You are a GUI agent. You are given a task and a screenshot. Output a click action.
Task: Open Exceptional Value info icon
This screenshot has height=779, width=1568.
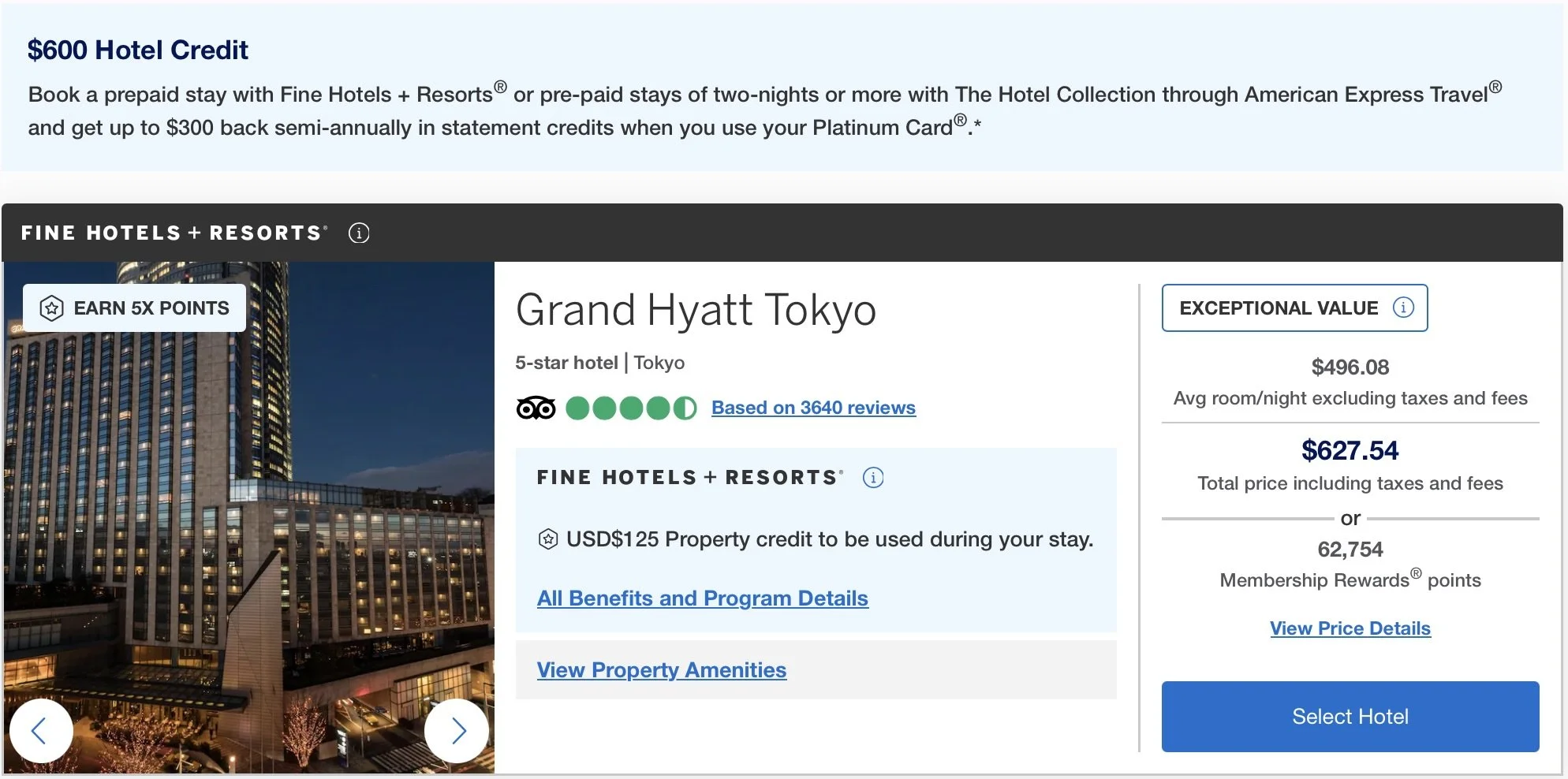[x=1403, y=307]
